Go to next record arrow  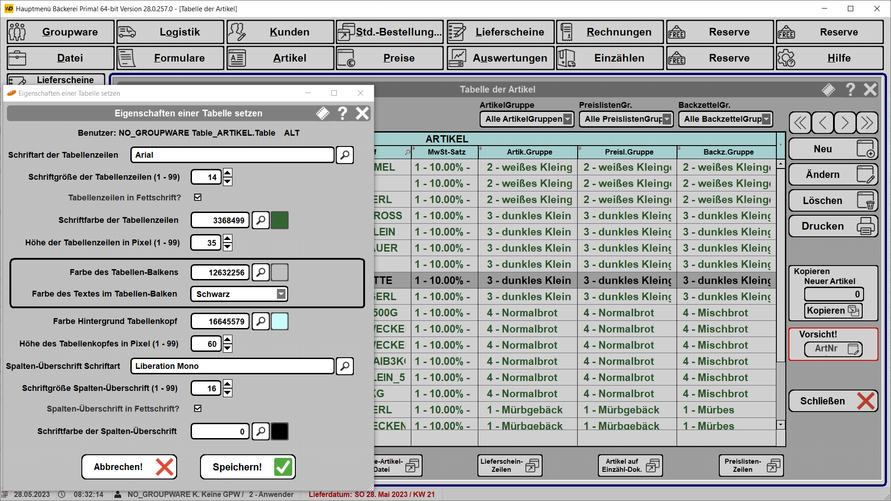click(x=845, y=123)
